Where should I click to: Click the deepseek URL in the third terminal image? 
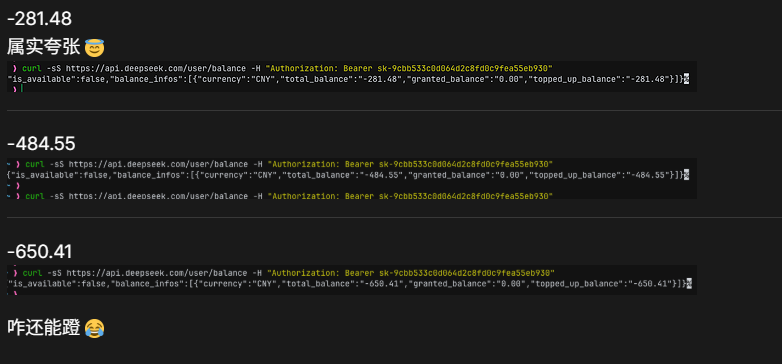tap(156, 273)
